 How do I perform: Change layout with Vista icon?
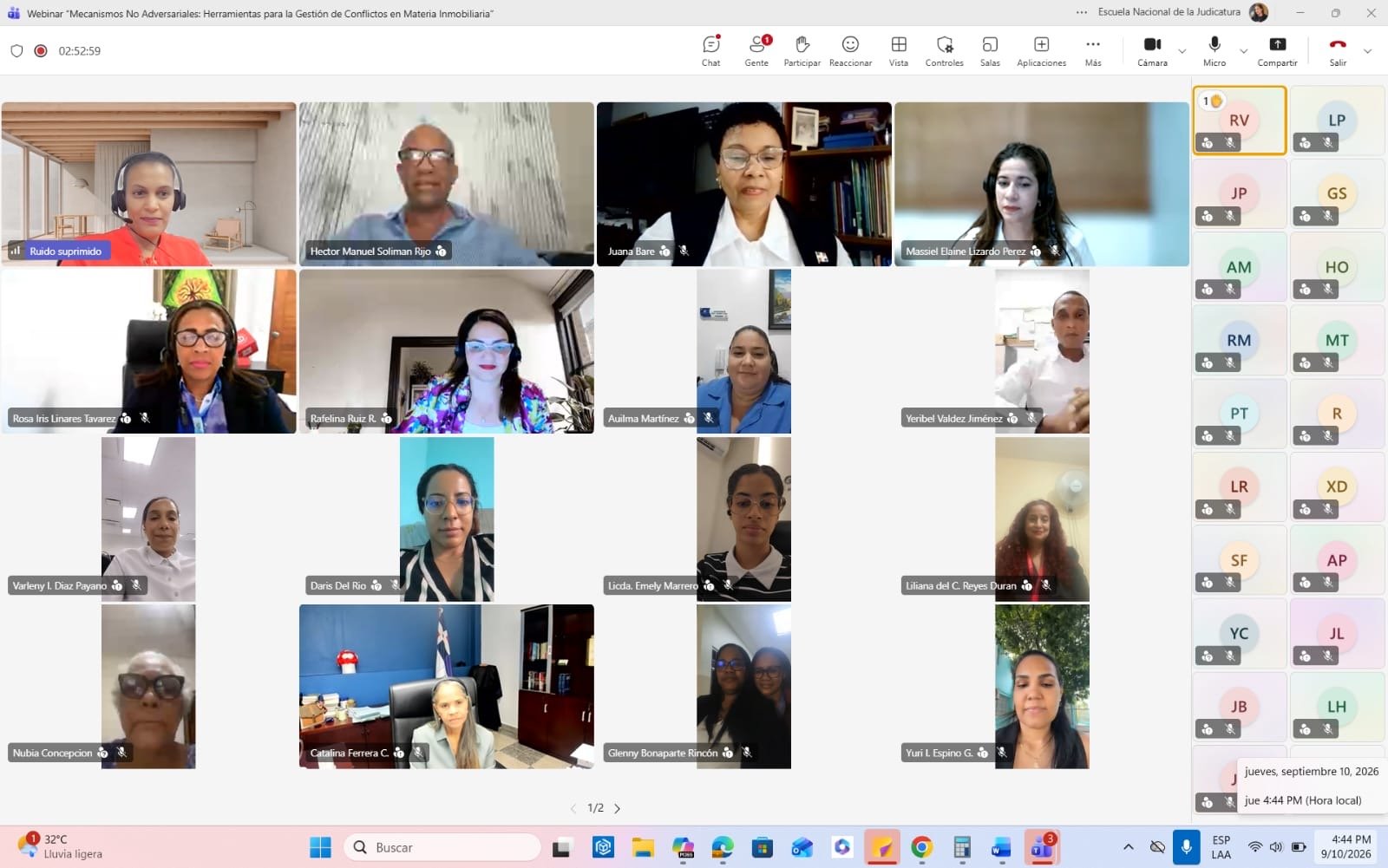[x=899, y=51]
